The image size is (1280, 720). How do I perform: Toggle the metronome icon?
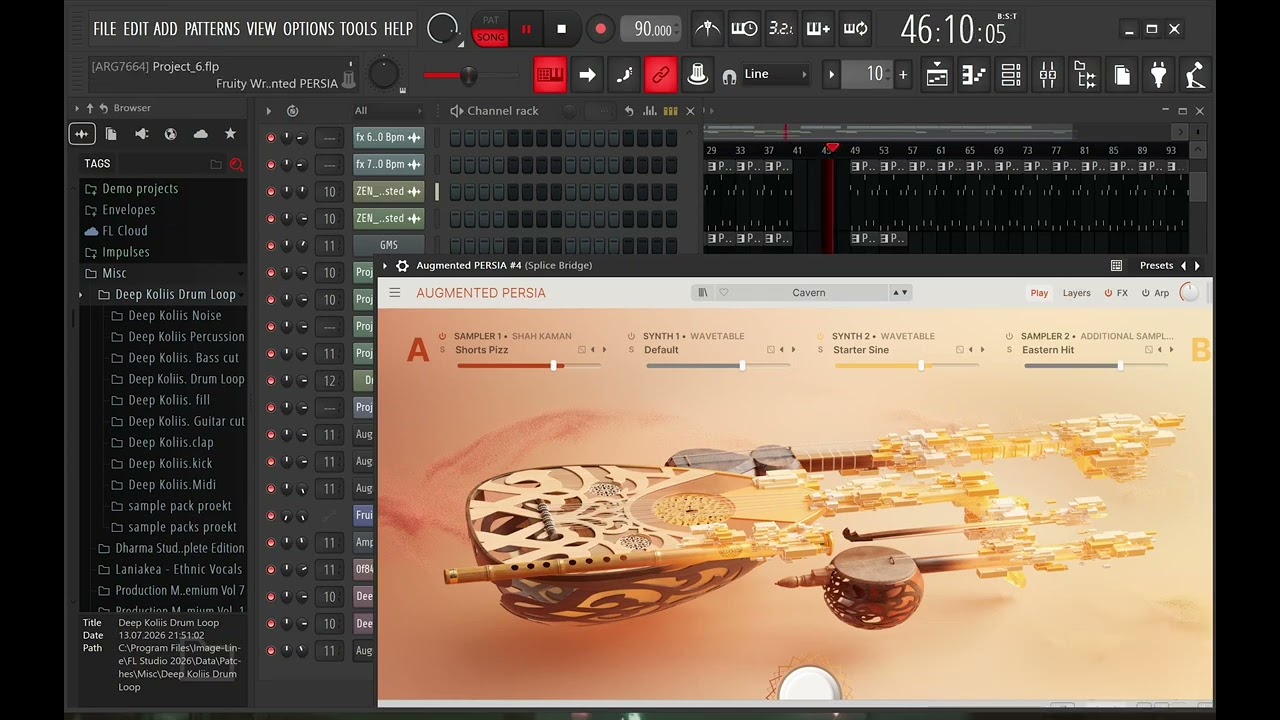[707, 29]
